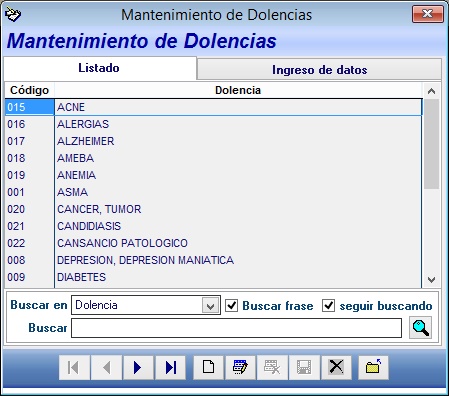This screenshot has width=449, height=396.
Task: Uncheck the seguir buscando checkbox
Action: click(328, 305)
